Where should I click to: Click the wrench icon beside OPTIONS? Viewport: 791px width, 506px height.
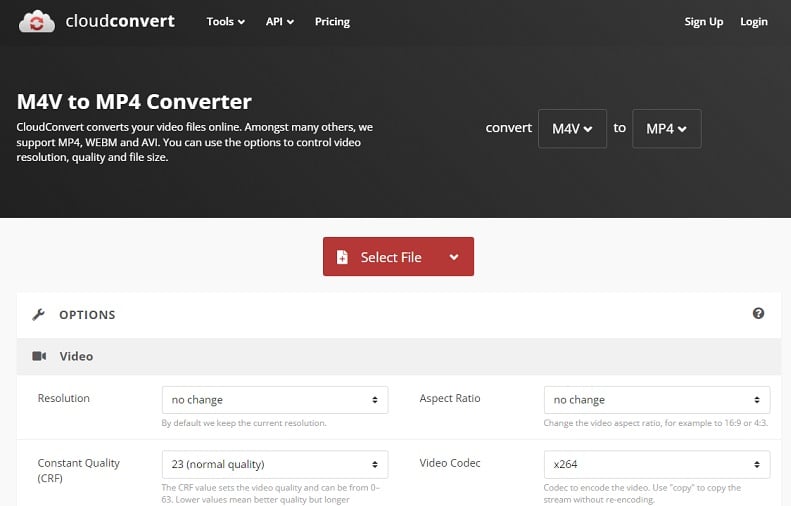tap(38, 315)
